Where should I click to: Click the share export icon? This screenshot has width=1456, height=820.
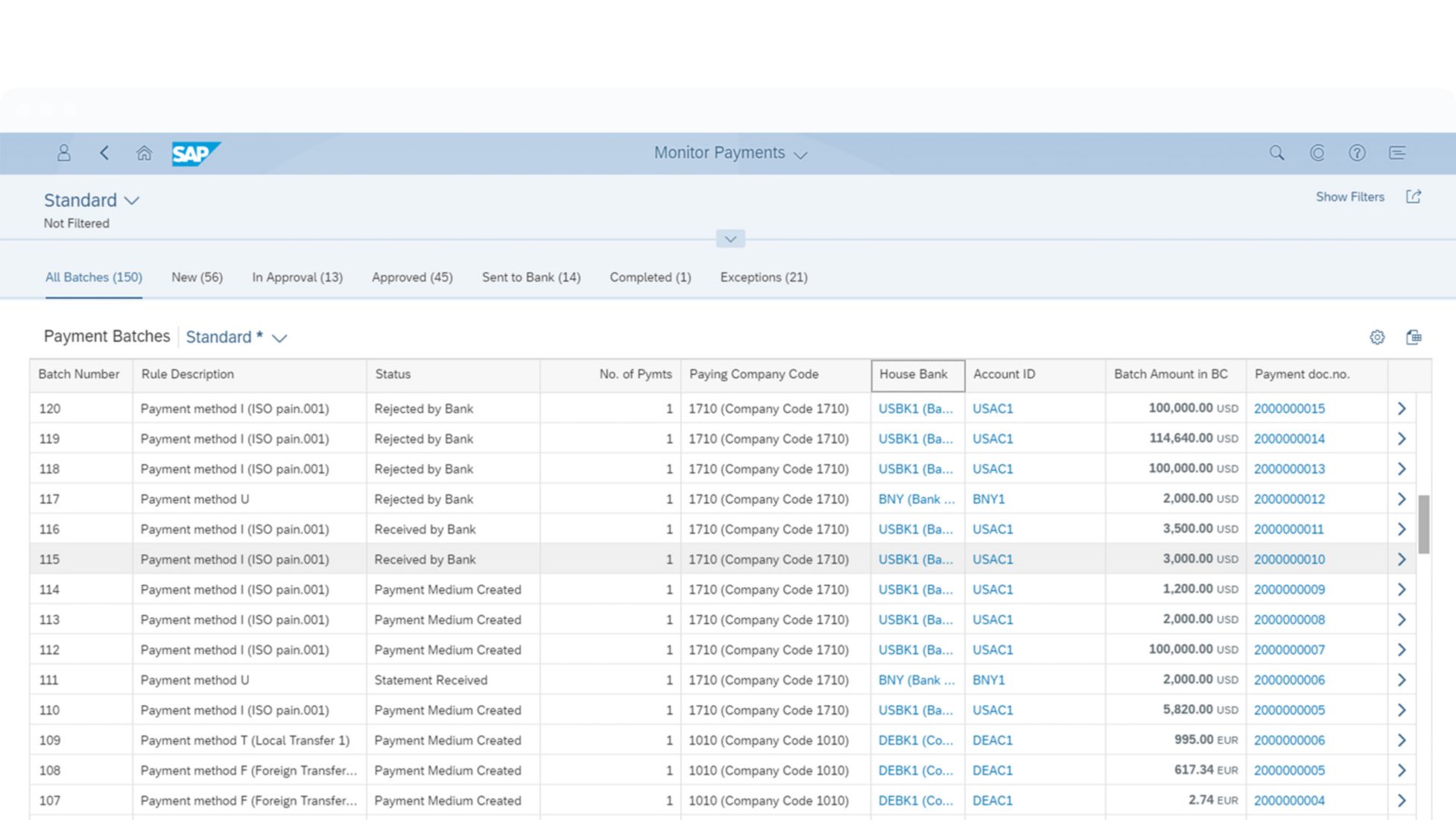click(1413, 197)
